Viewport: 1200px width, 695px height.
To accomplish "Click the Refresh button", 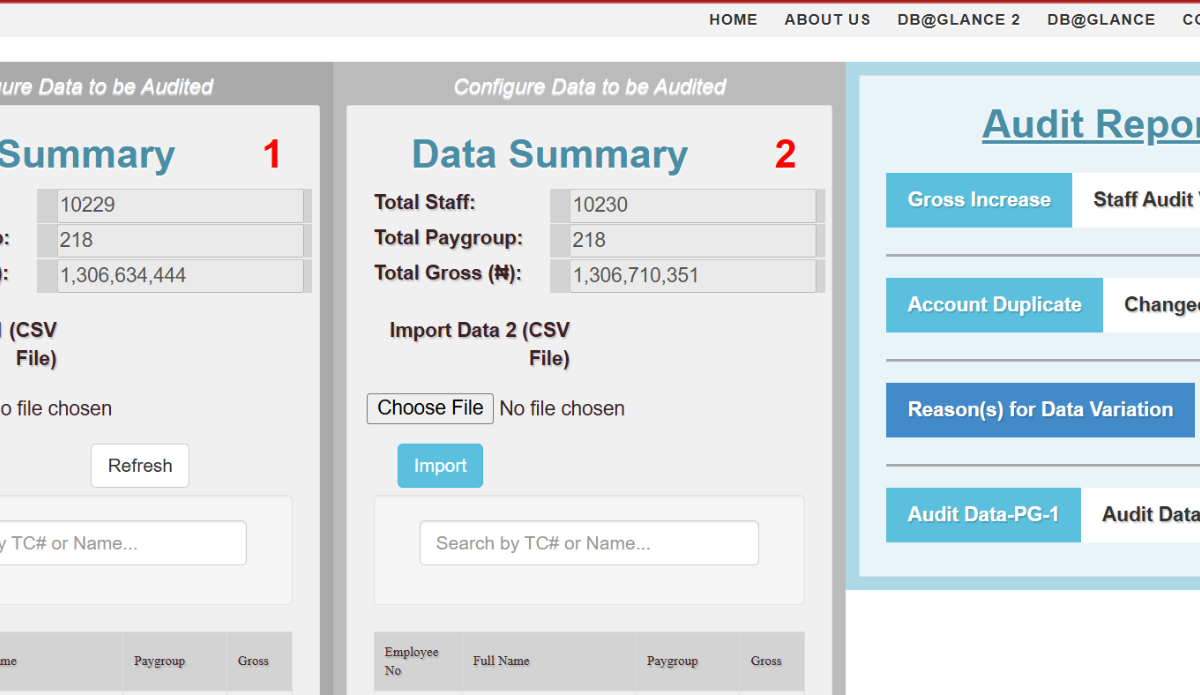I will (x=140, y=466).
